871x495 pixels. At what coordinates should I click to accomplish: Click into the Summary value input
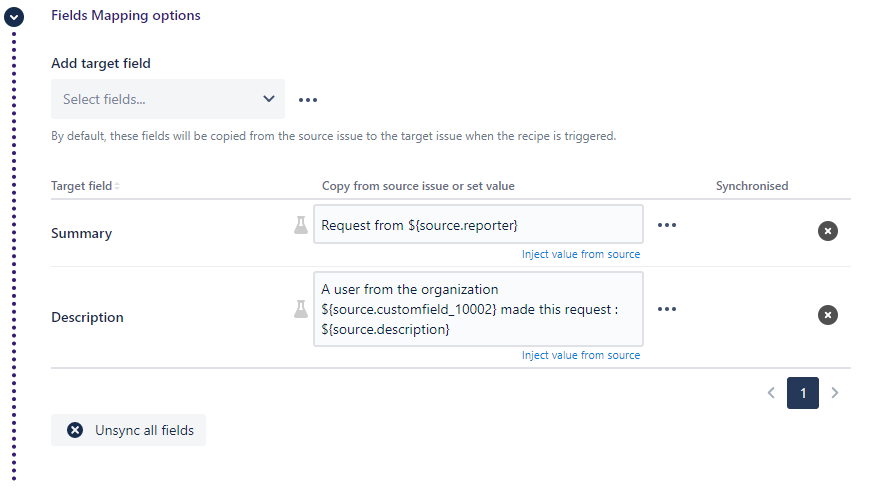click(x=478, y=226)
